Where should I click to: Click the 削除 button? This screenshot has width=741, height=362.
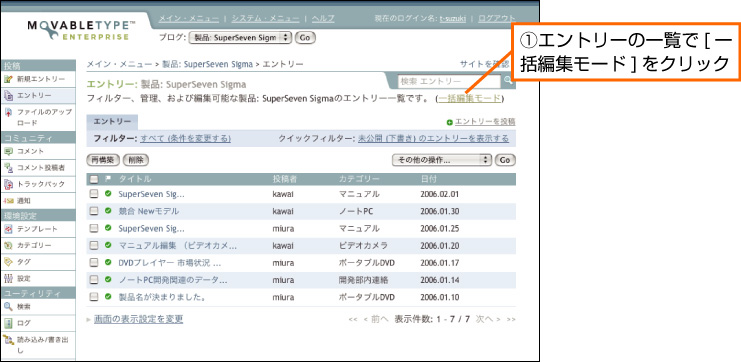[x=136, y=160]
